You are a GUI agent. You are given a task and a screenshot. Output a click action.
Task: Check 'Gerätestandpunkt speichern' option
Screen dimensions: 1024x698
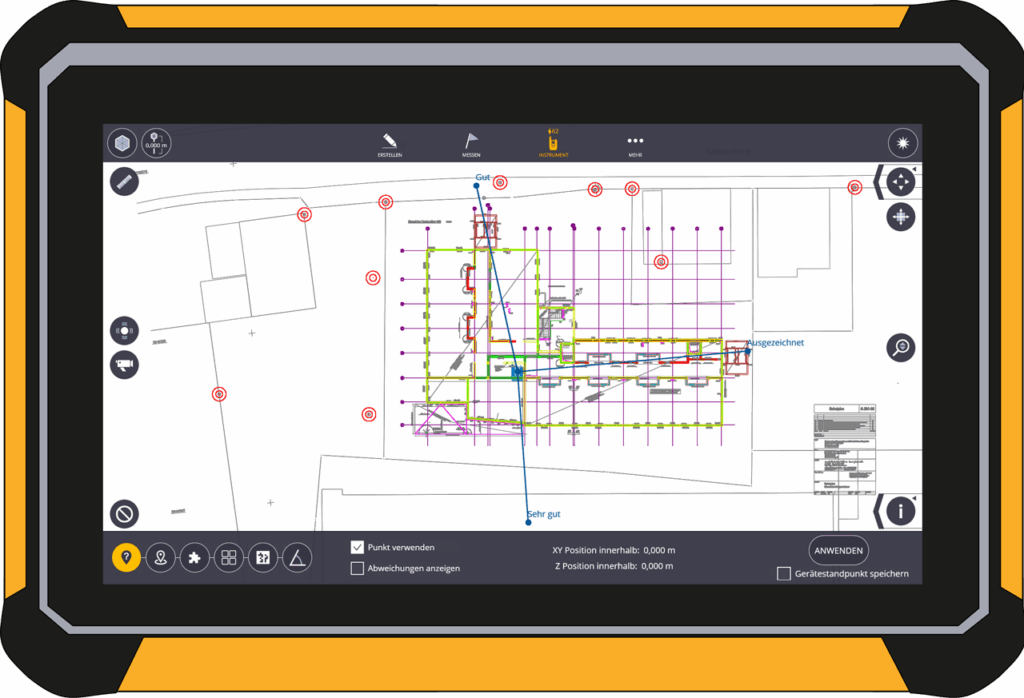[x=784, y=573]
